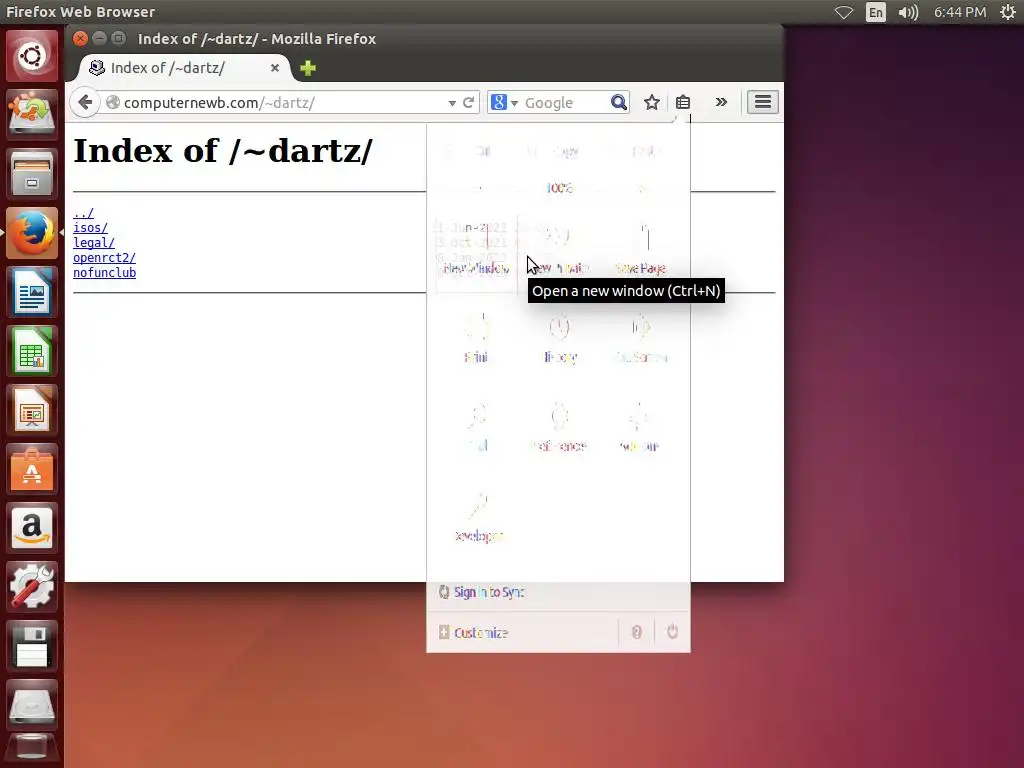Select Copy in the menu panel

(559, 152)
